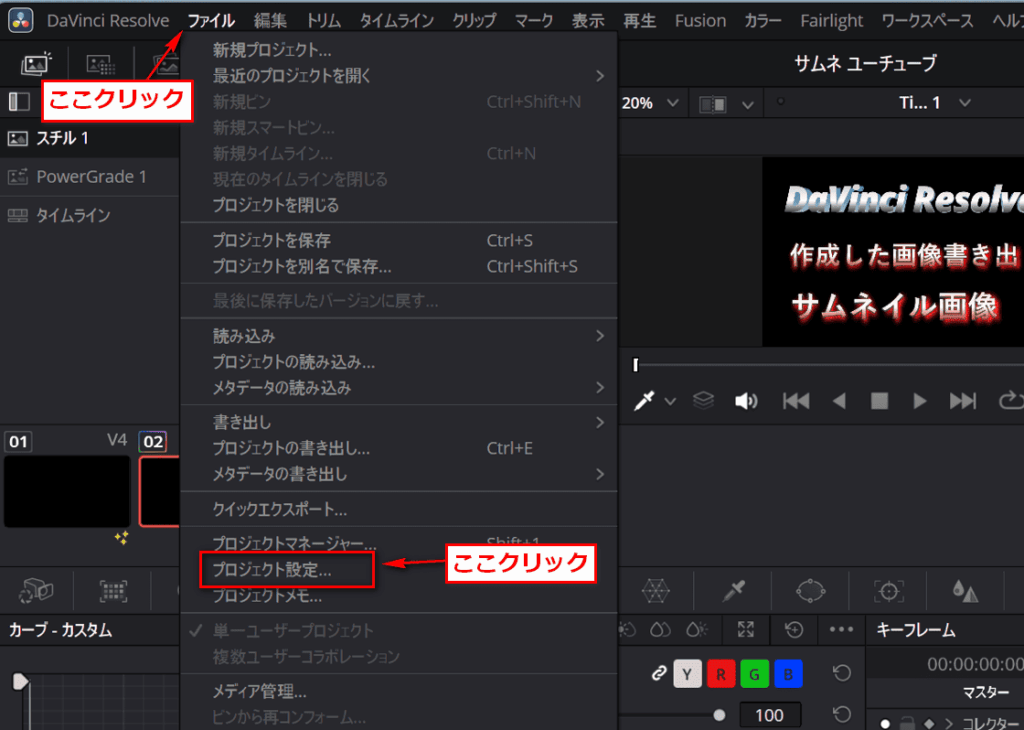Image resolution: width=1024 pixels, height=730 pixels.
Task: Open the Blur palette icon
Action: 965,591
